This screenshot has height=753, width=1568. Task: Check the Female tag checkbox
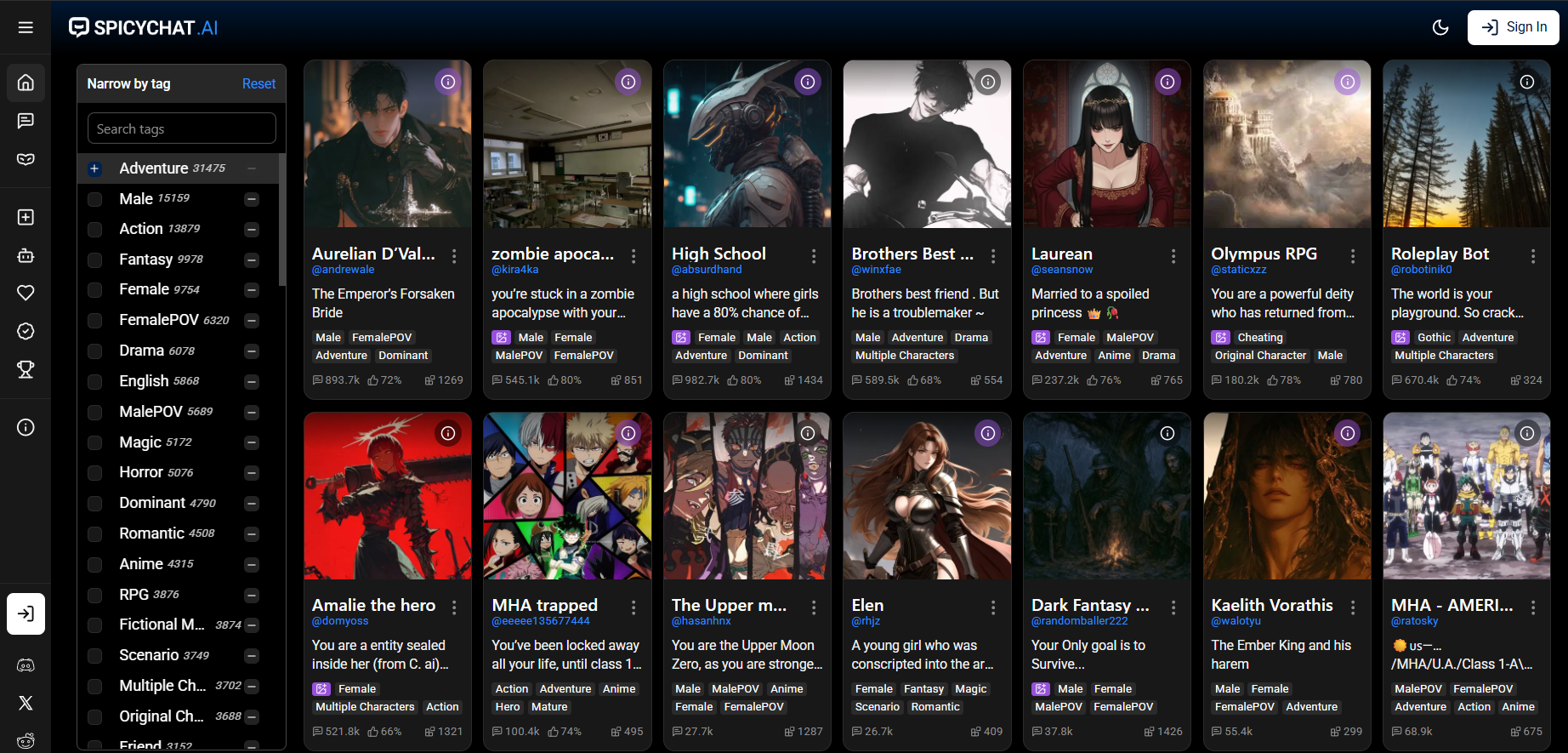[x=95, y=290]
